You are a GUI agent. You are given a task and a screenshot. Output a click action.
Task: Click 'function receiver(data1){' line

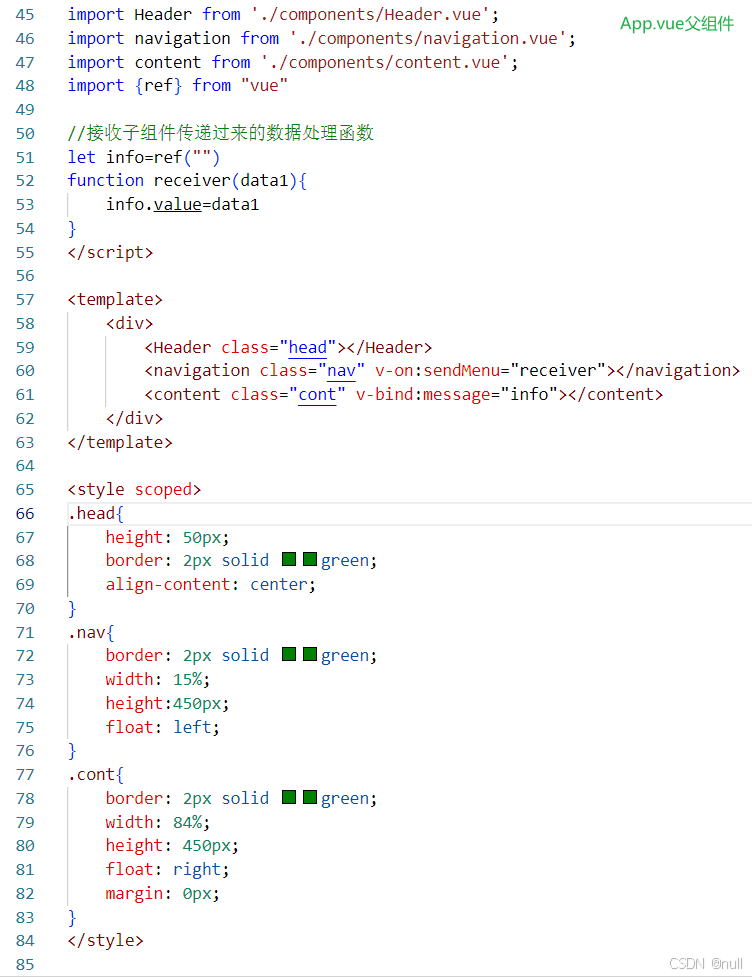[x=187, y=181]
